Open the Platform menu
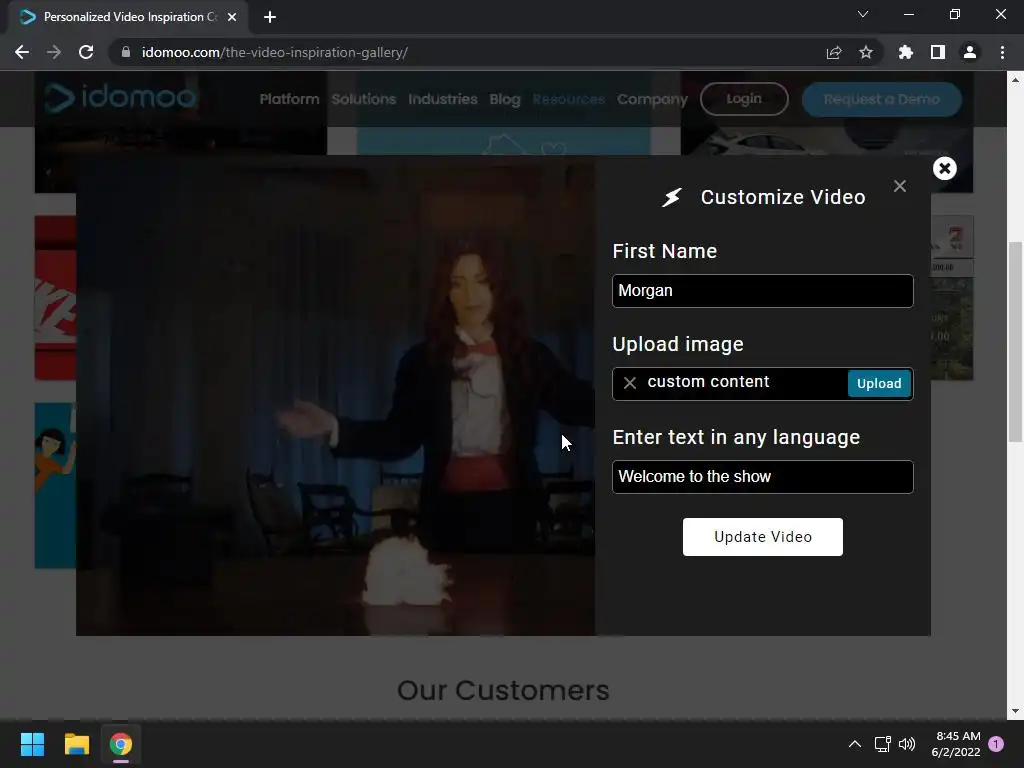 point(289,99)
